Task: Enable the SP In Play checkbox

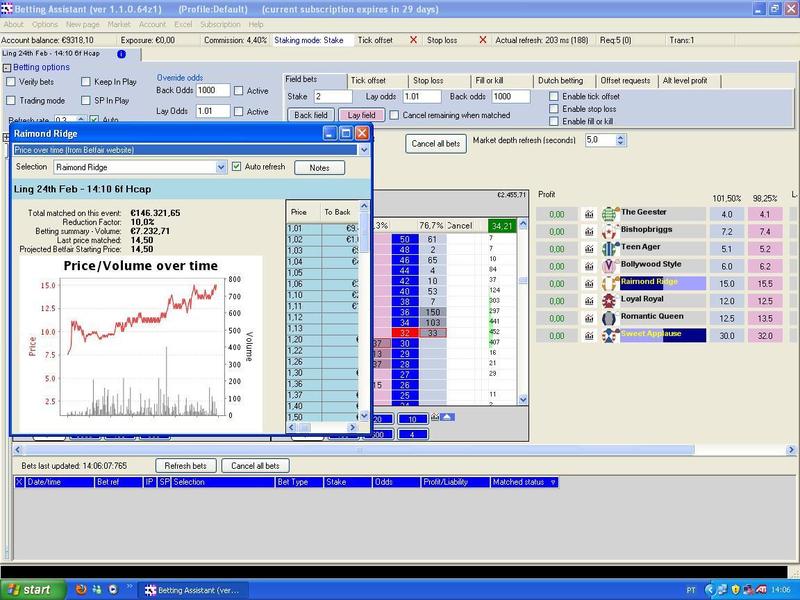Action: coord(86,101)
